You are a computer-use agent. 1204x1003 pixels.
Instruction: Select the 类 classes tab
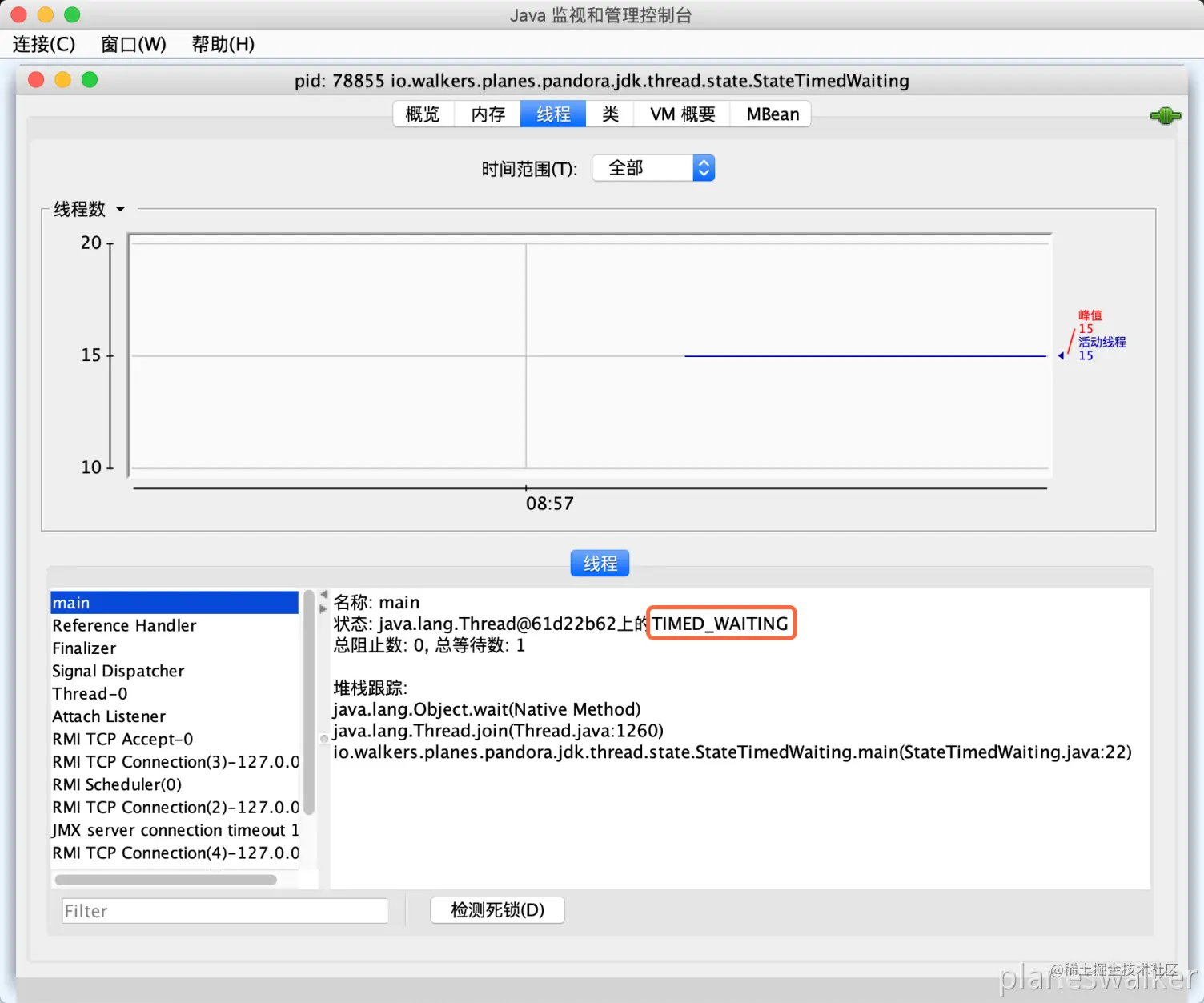point(609,114)
